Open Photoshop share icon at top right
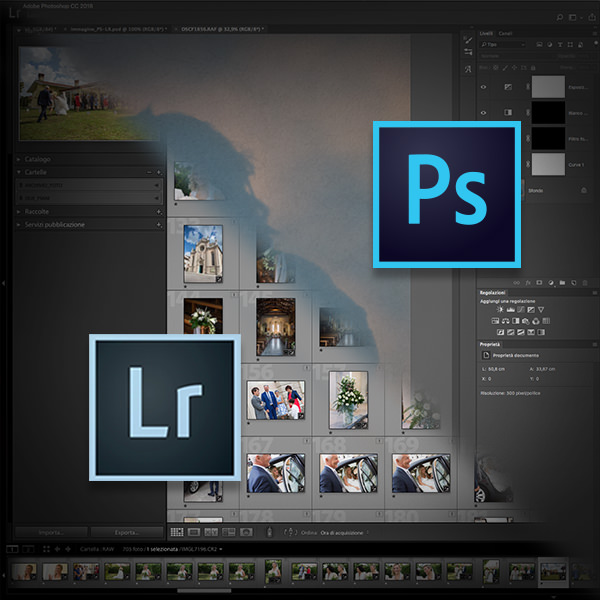Screen dimensions: 600x600 click(x=594, y=17)
